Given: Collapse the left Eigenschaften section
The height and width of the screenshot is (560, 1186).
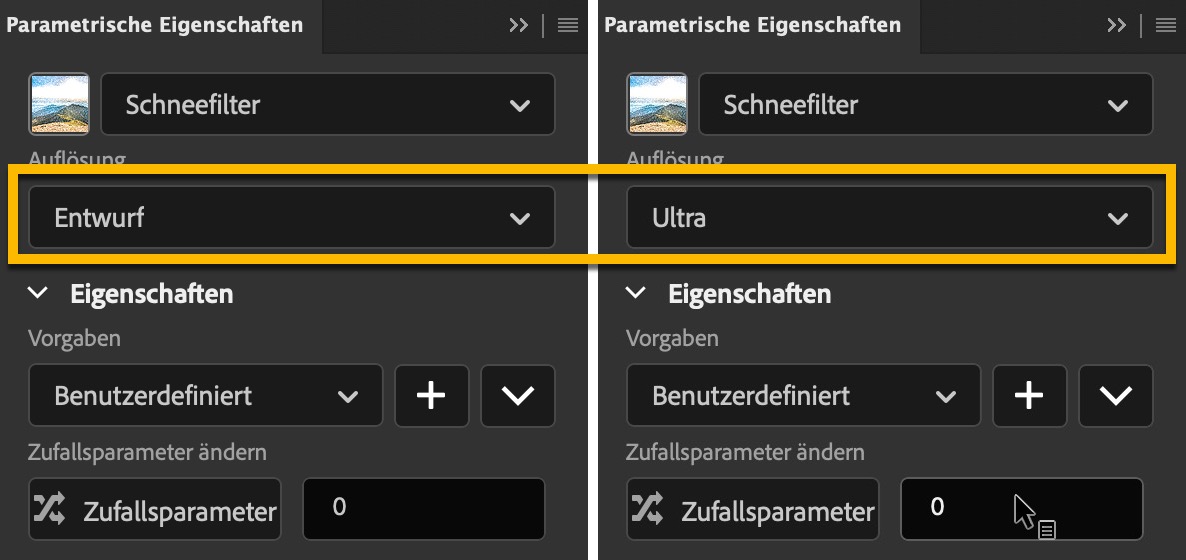Looking at the screenshot, I should (x=38, y=294).
